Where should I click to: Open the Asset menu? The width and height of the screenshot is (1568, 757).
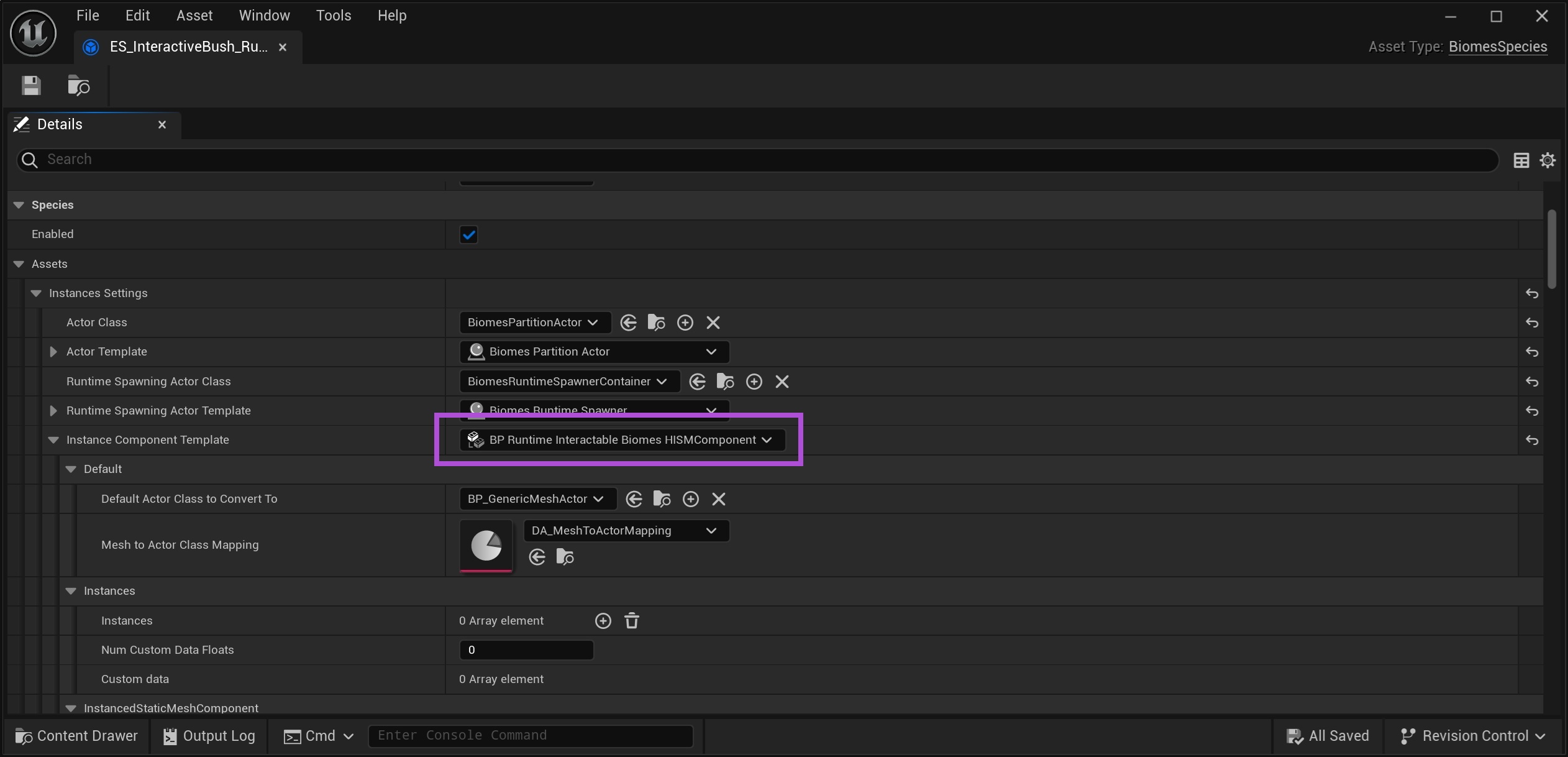point(194,16)
